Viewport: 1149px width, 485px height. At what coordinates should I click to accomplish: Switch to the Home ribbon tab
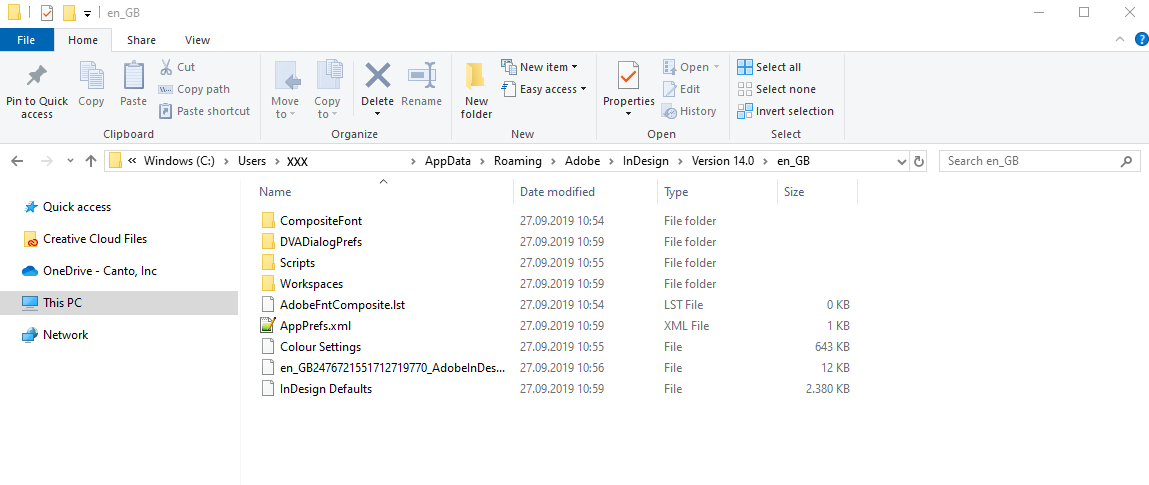(83, 40)
